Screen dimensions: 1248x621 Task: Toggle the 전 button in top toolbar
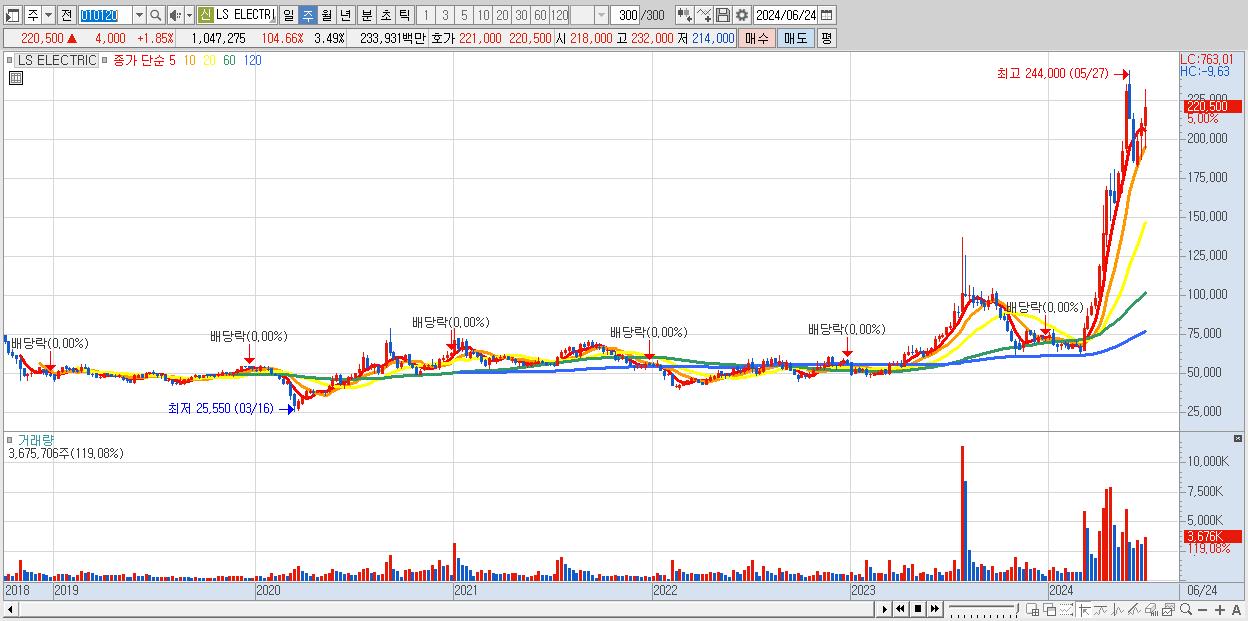coord(66,15)
